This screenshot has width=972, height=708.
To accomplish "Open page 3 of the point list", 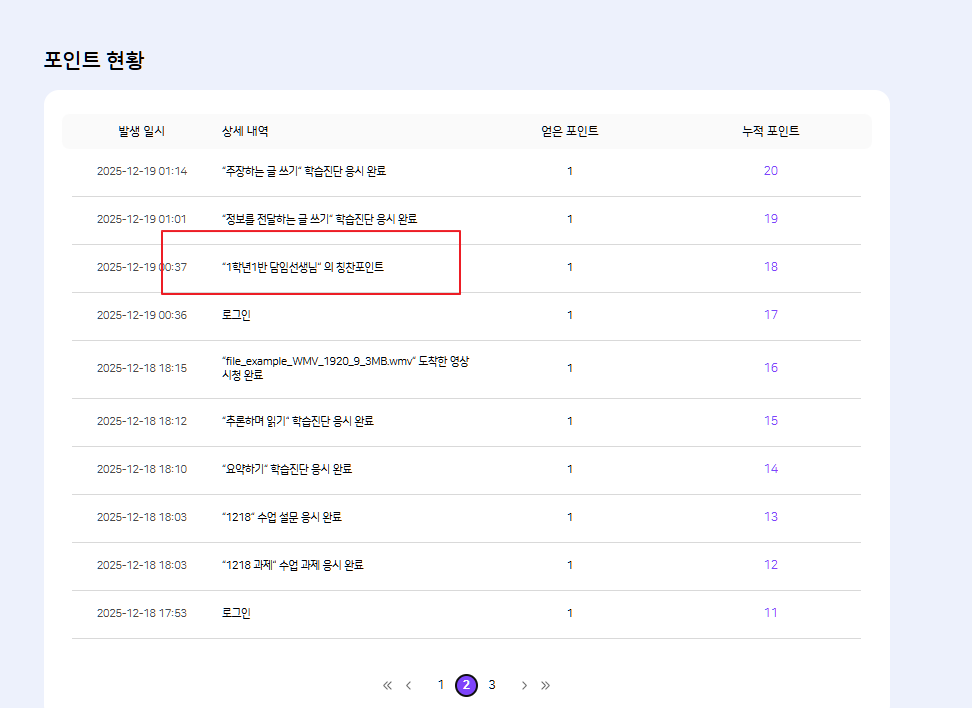I will [x=492, y=685].
